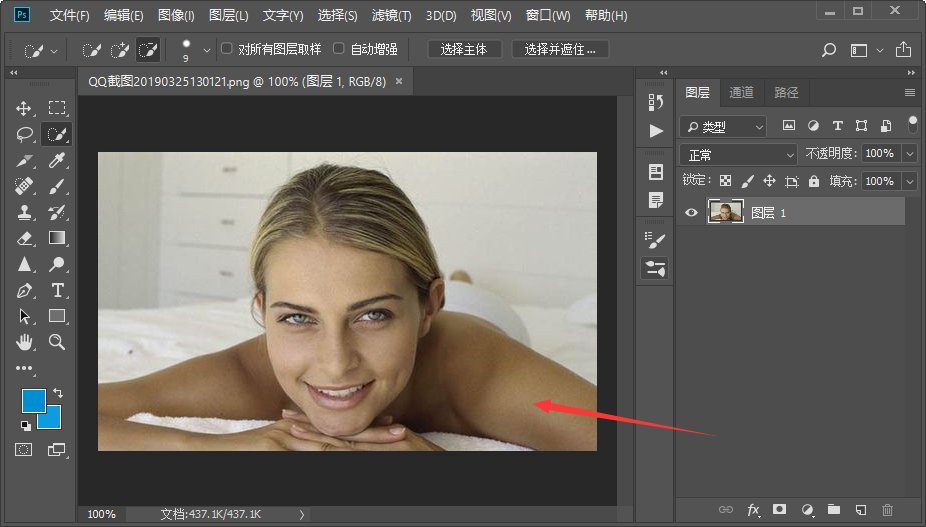
Task: Swap foreground and background colors
Action: tap(58, 392)
